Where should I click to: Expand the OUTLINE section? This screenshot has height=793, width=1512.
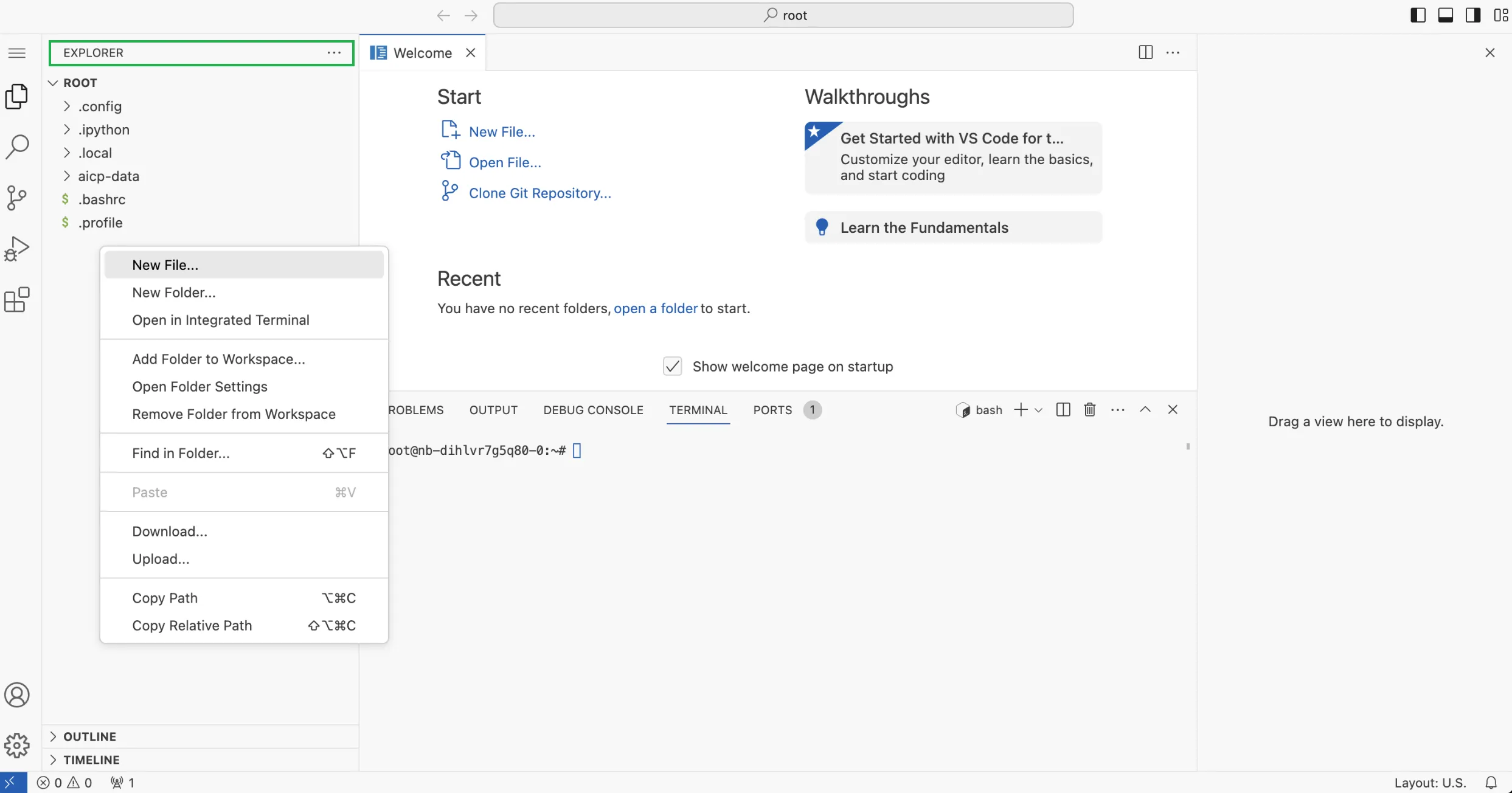(x=201, y=736)
